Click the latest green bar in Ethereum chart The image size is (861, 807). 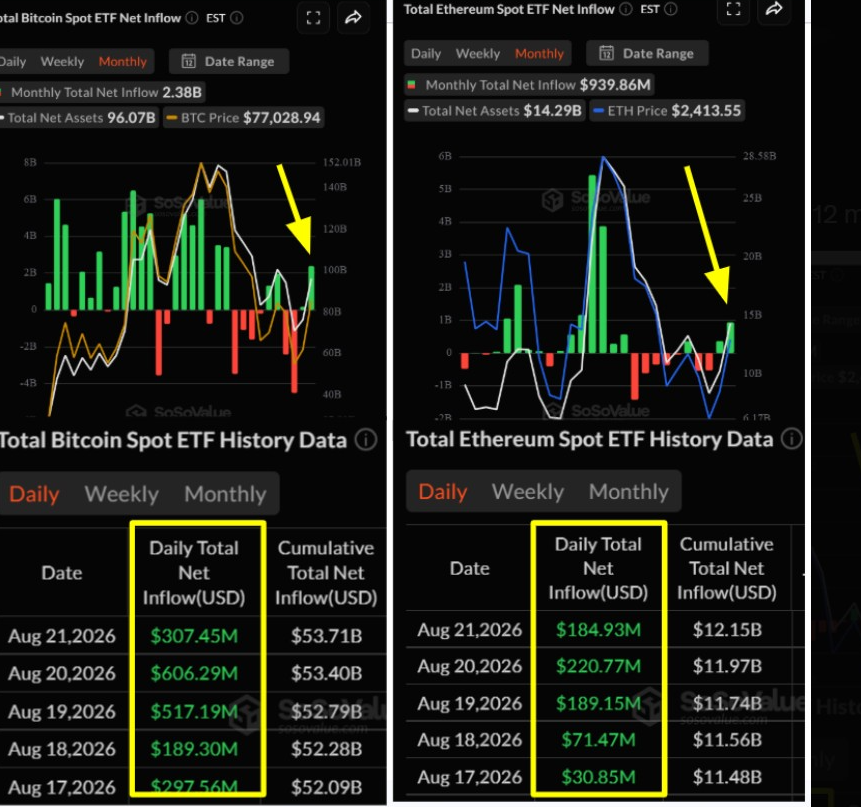[x=730, y=337]
